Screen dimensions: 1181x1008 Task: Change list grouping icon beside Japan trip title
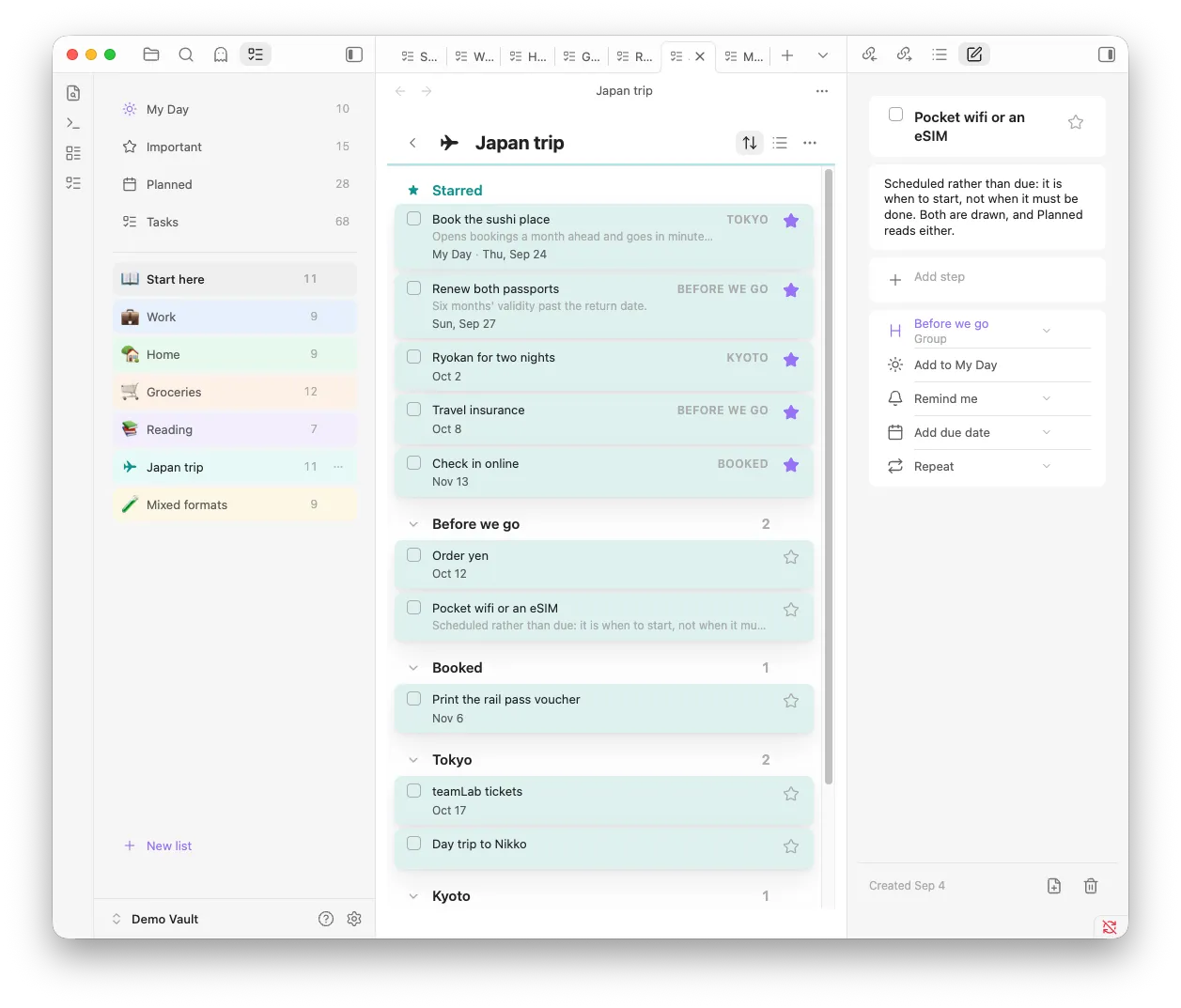(780, 143)
